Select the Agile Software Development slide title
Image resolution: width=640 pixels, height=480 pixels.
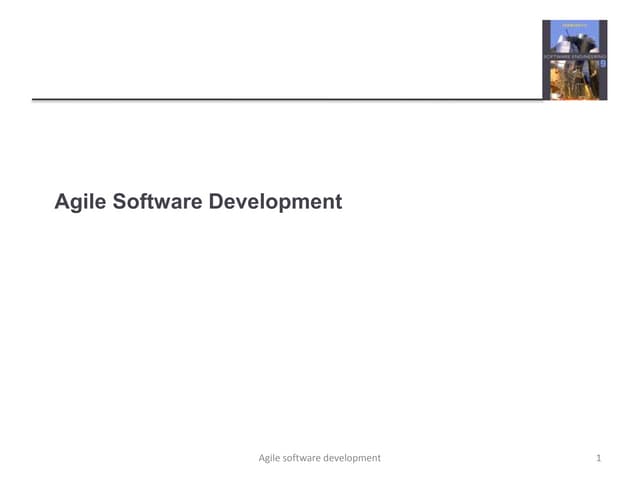click(x=198, y=202)
